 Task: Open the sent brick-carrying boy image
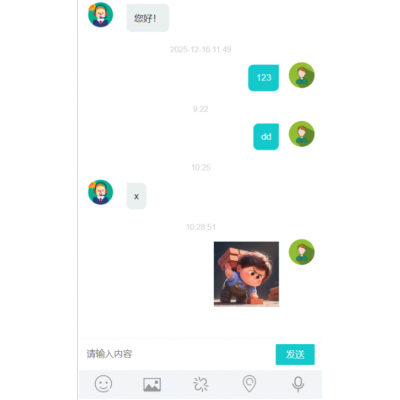tap(246, 274)
